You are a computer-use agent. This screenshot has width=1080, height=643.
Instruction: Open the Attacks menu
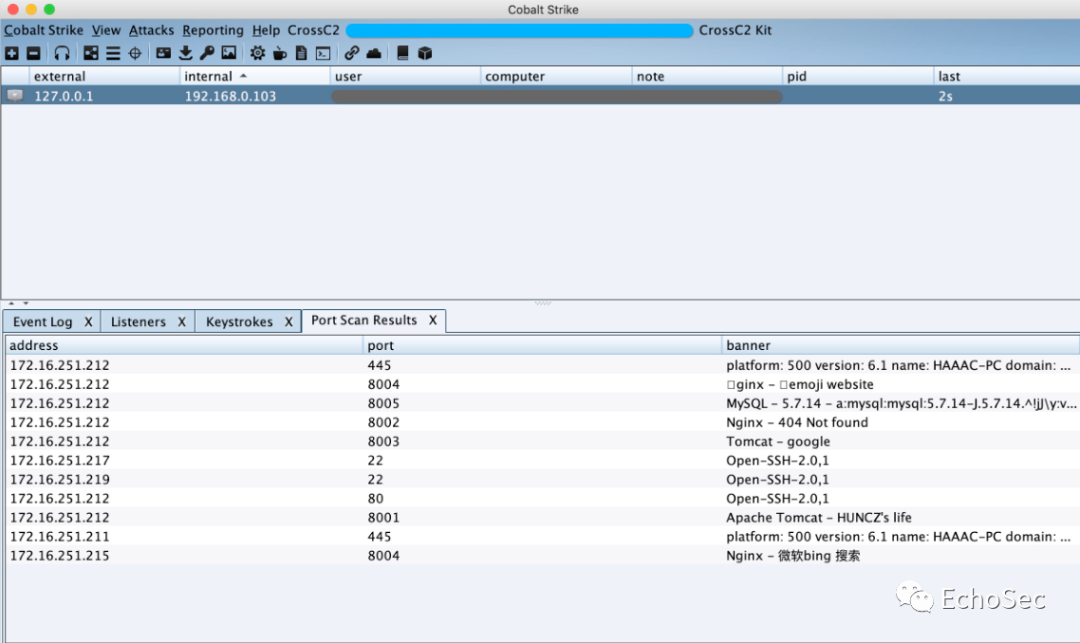[x=152, y=30]
